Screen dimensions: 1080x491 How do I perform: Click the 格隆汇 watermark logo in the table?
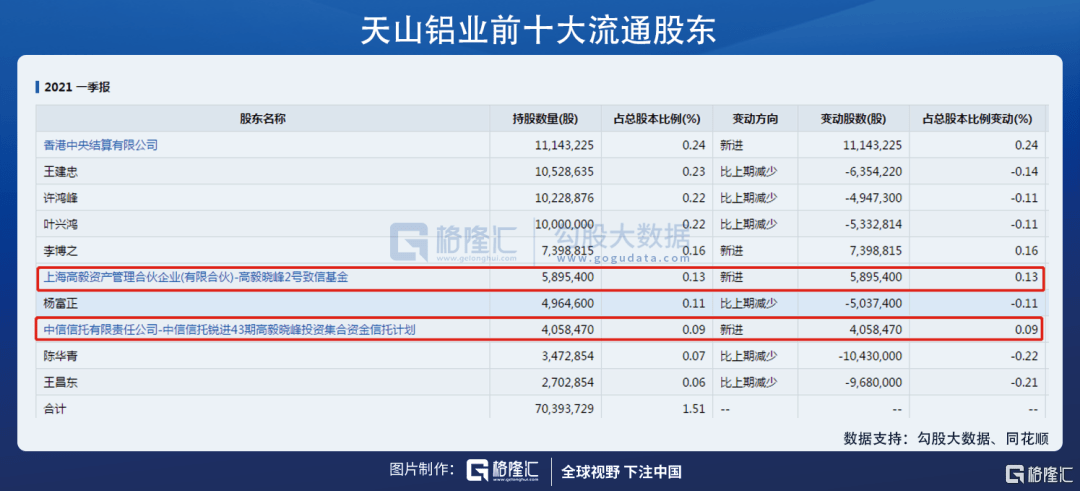click(453, 242)
